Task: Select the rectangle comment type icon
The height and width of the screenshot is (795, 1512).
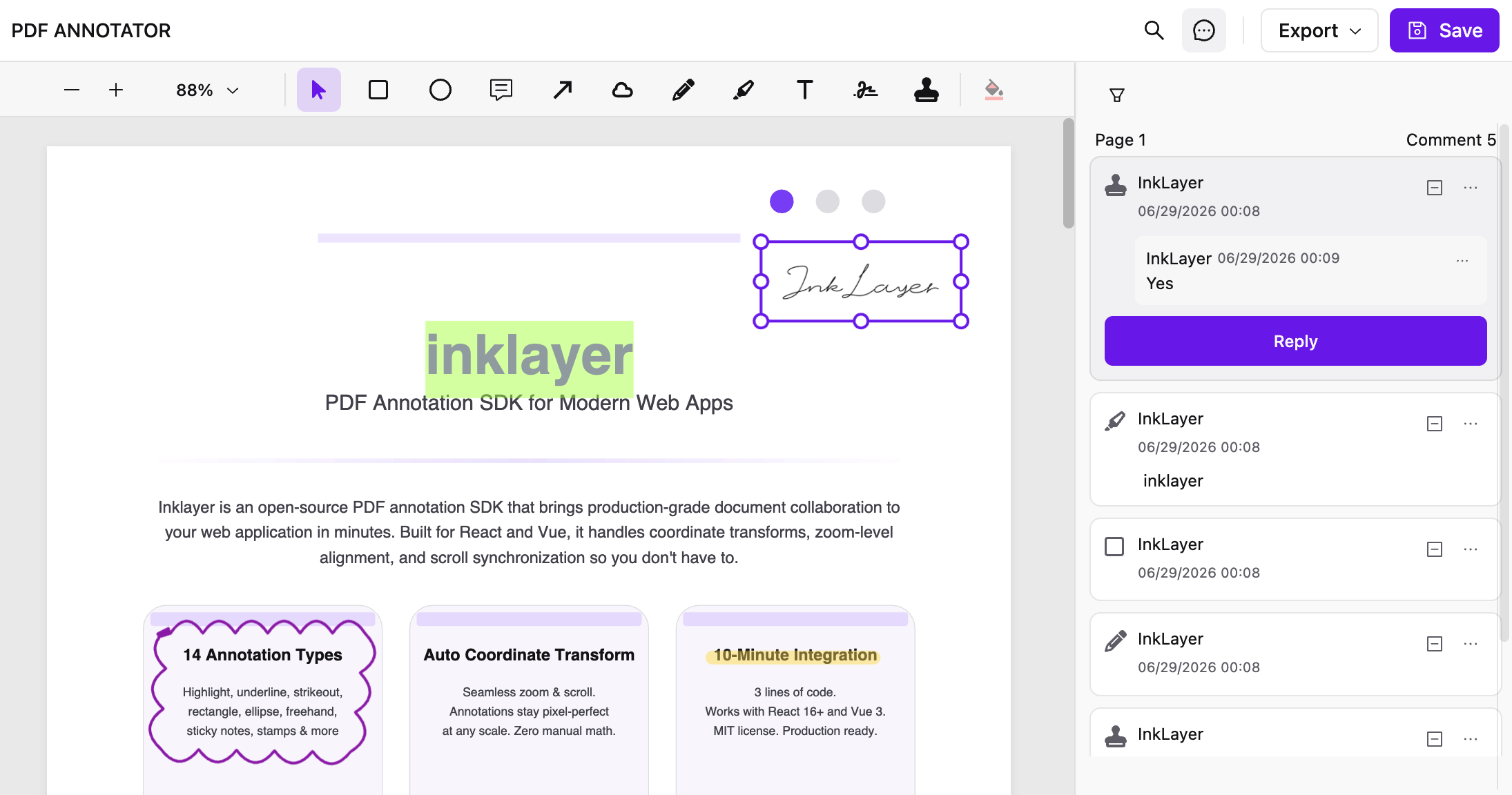Action: coord(1114,547)
